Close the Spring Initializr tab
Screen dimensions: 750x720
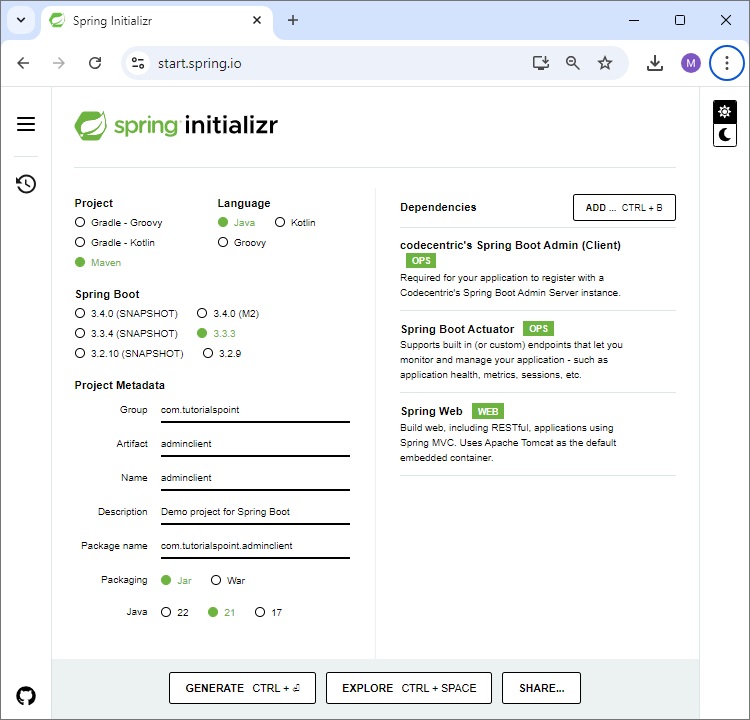(257, 20)
